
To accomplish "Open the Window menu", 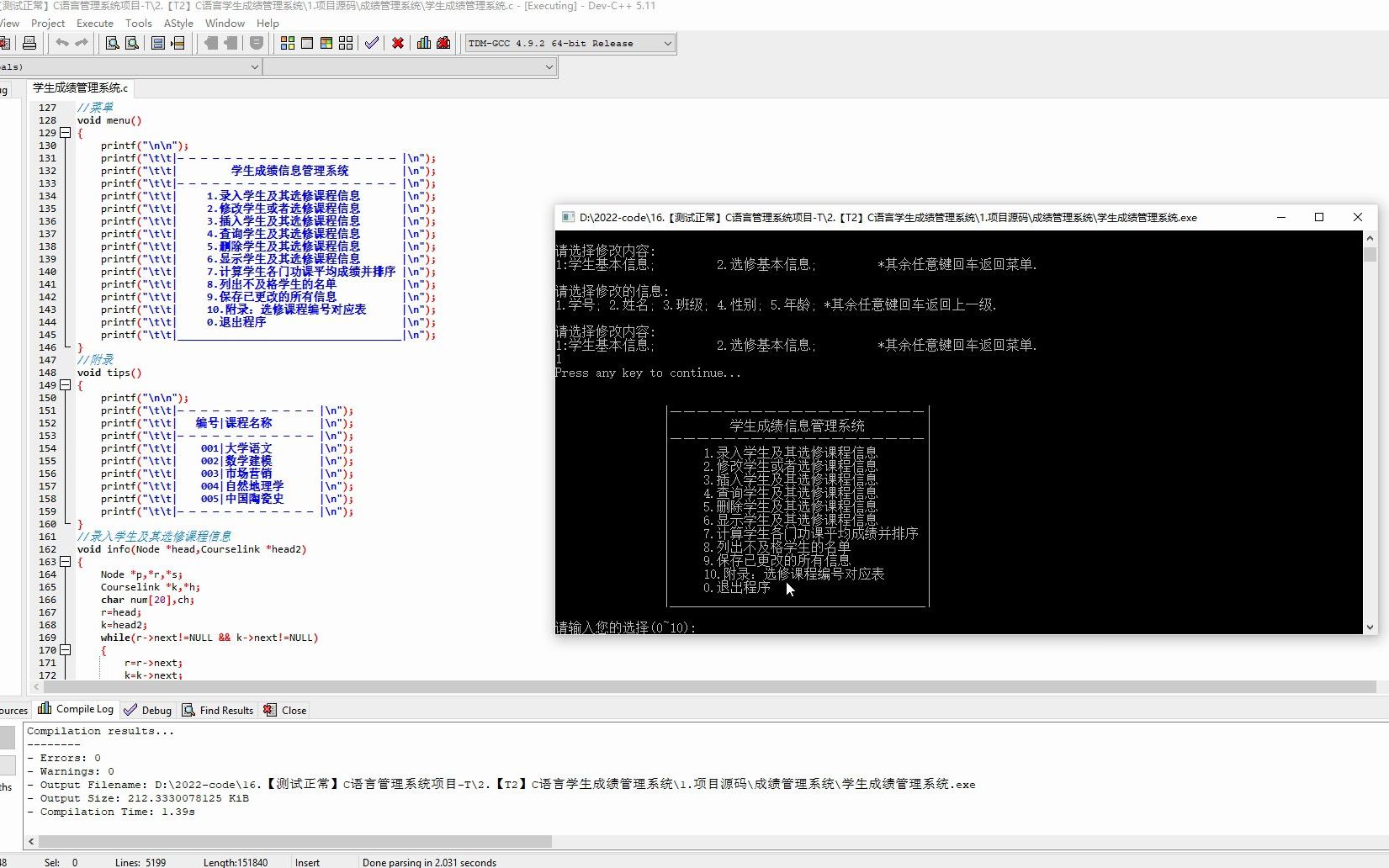I will (x=225, y=23).
